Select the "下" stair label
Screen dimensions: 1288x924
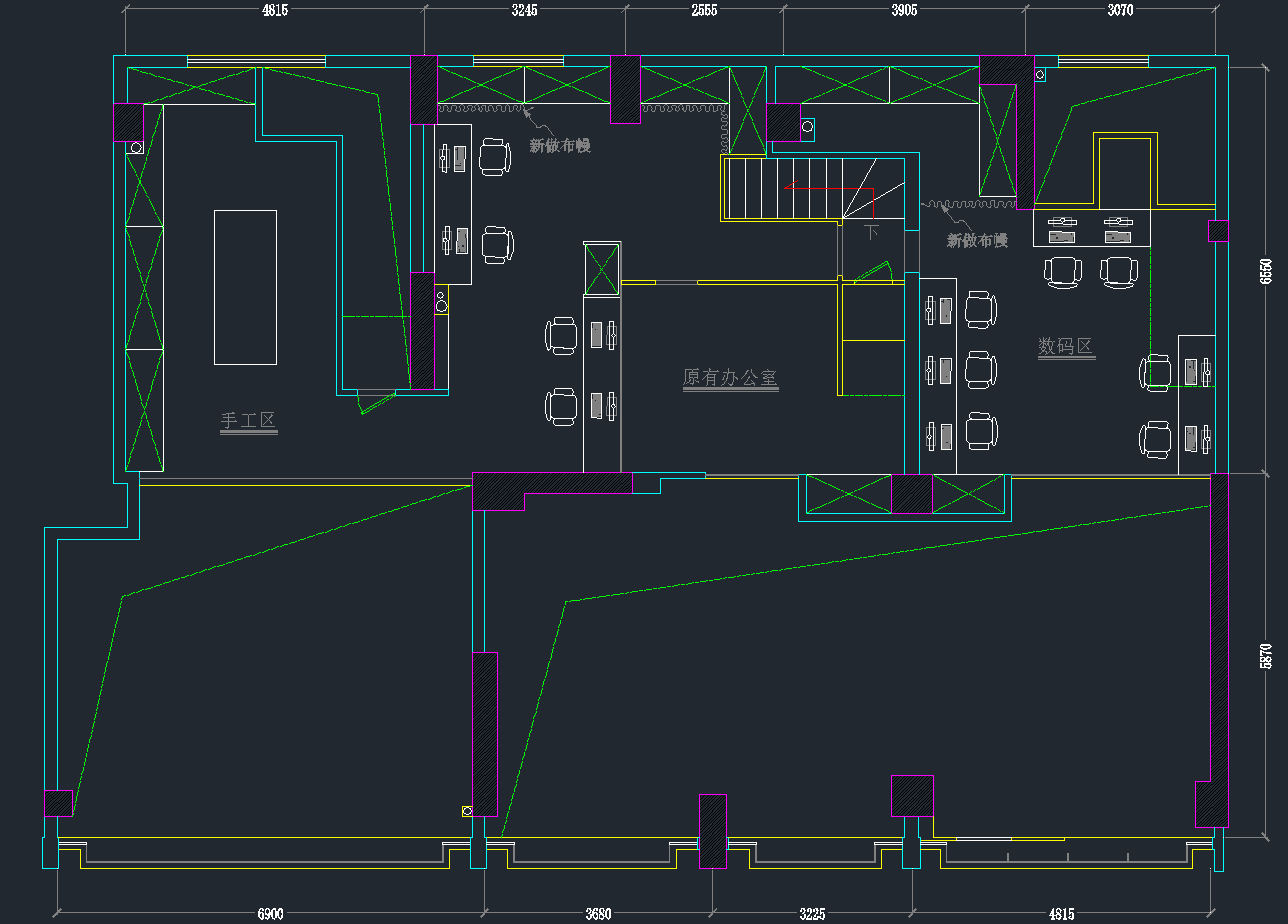click(871, 232)
